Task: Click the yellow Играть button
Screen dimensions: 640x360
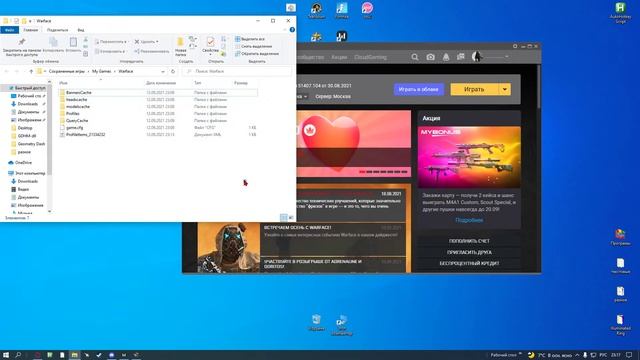Action: click(475, 89)
